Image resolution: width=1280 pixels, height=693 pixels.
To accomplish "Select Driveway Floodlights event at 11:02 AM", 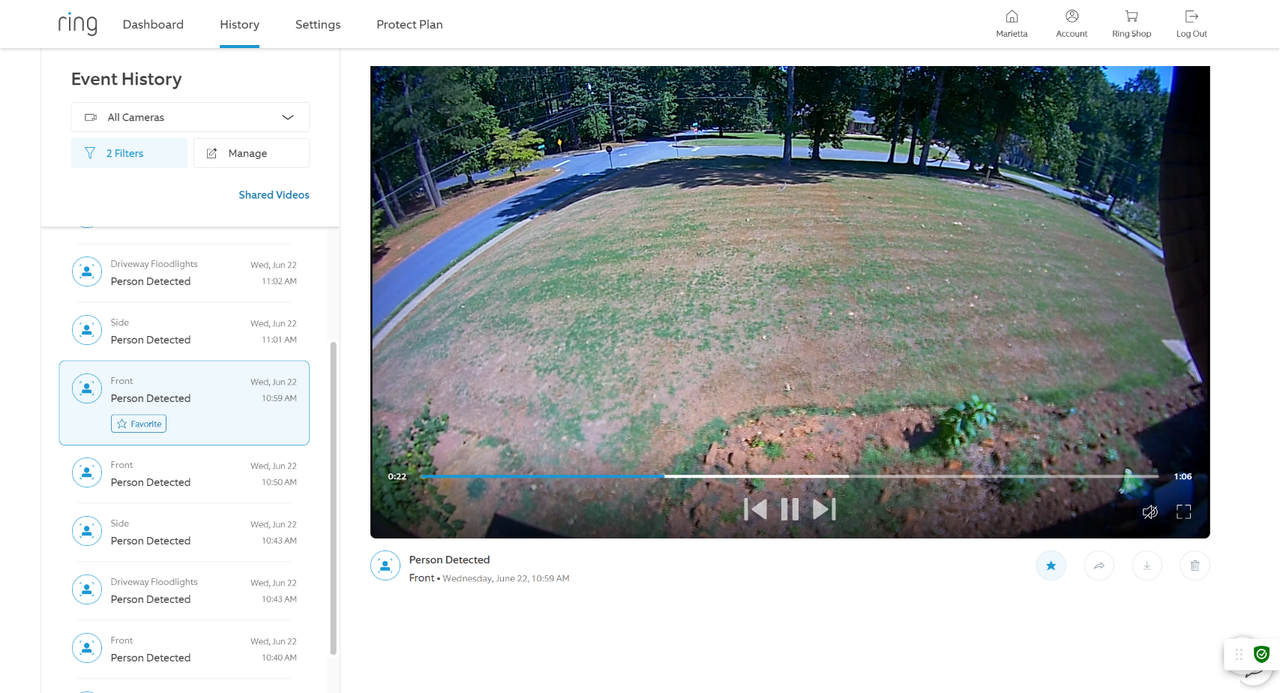I will click(184, 273).
